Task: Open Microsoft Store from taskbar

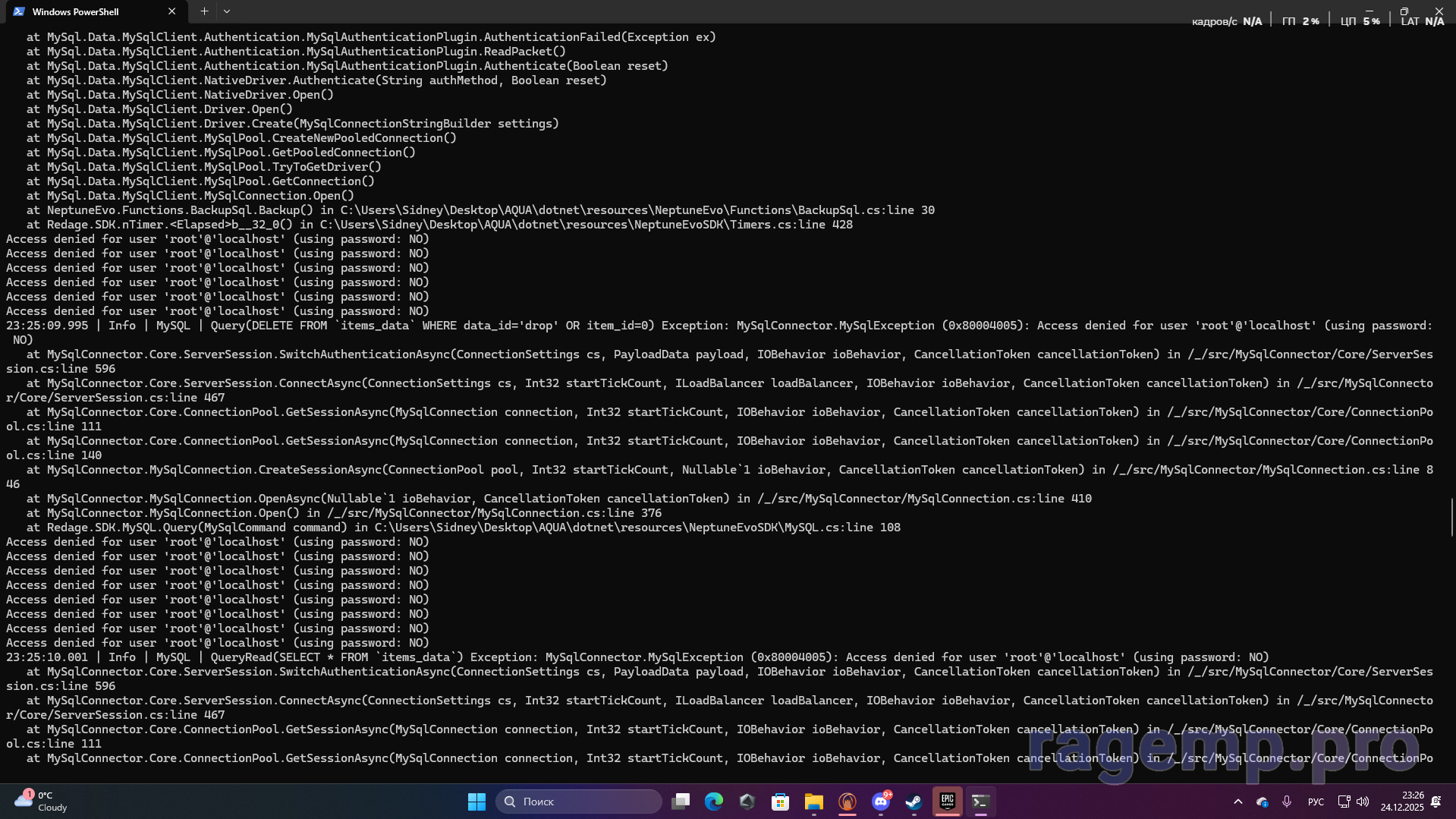Action: coord(780,802)
